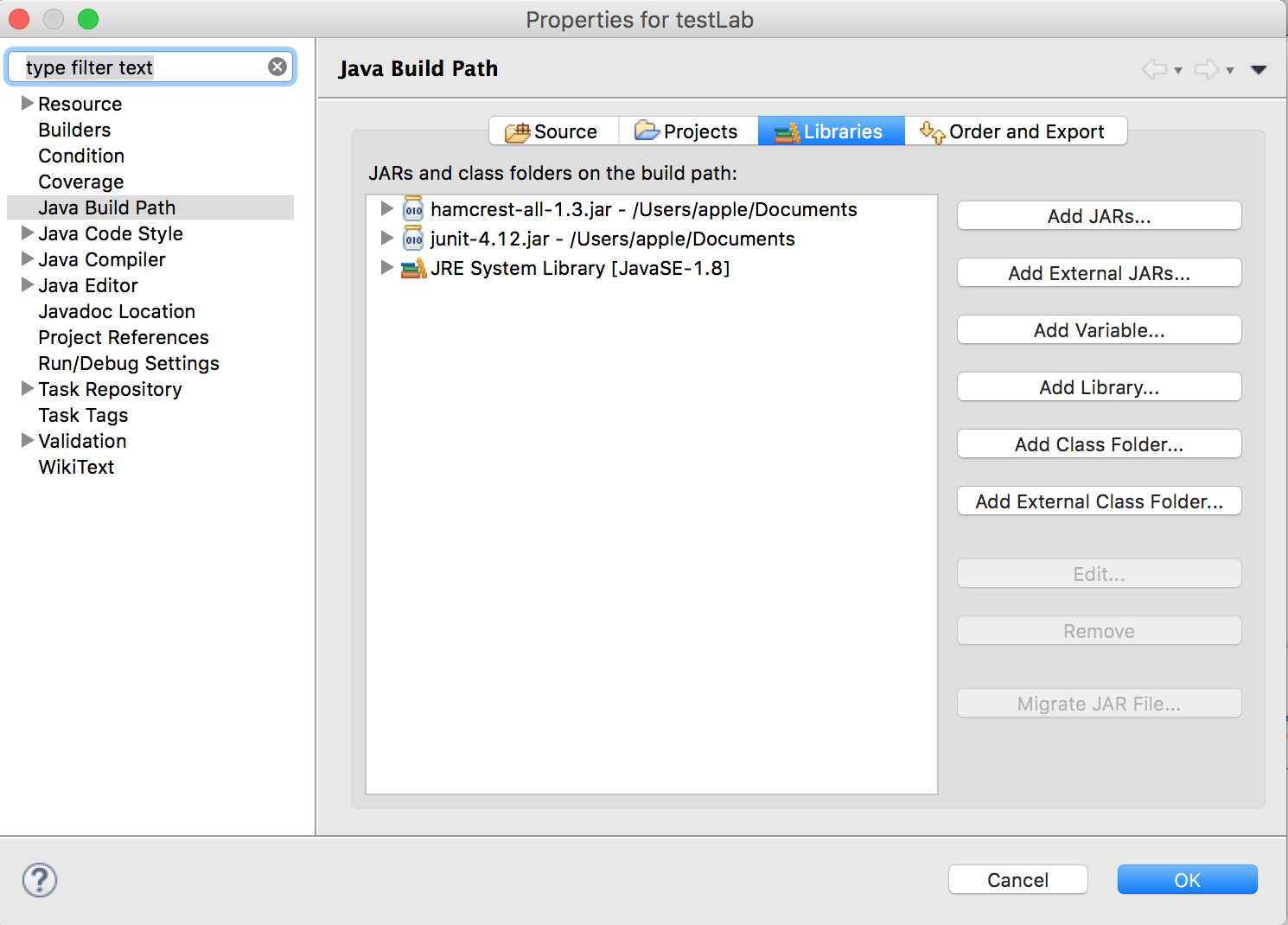The image size is (1288, 925).
Task: Clear the filter text with X icon
Action: pos(277,67)
